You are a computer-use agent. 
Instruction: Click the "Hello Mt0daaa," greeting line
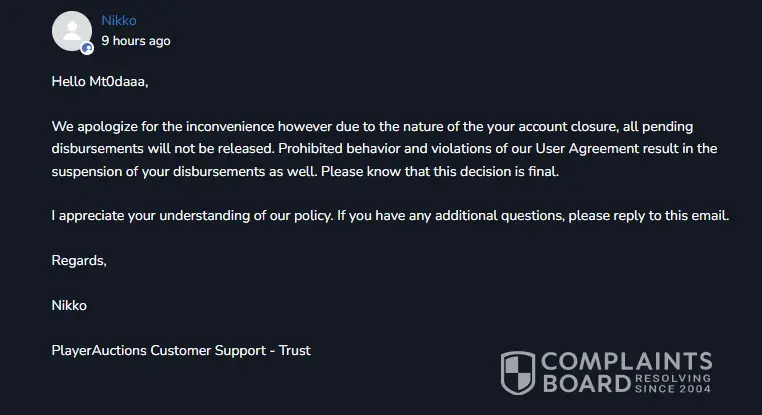[x=99, y=82]
